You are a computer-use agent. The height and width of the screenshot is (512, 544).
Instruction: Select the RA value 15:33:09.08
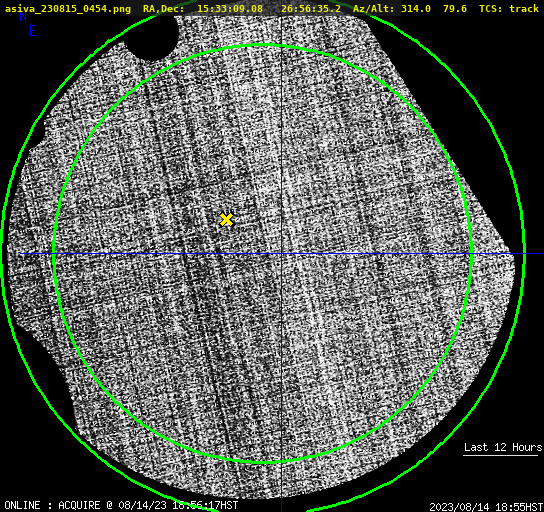pos(230,8)
